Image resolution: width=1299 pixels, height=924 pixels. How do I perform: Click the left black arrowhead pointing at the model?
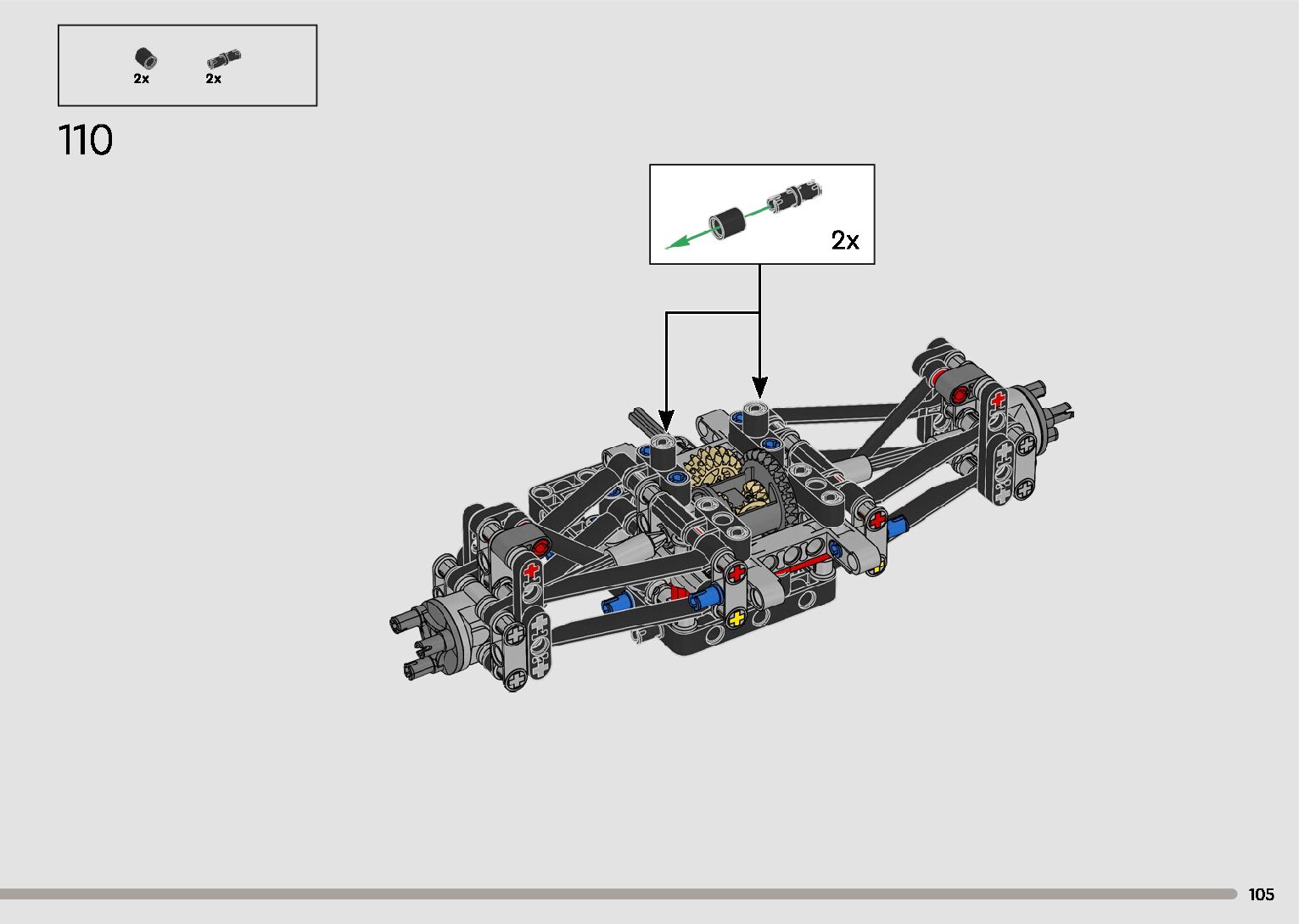point(666,420)
